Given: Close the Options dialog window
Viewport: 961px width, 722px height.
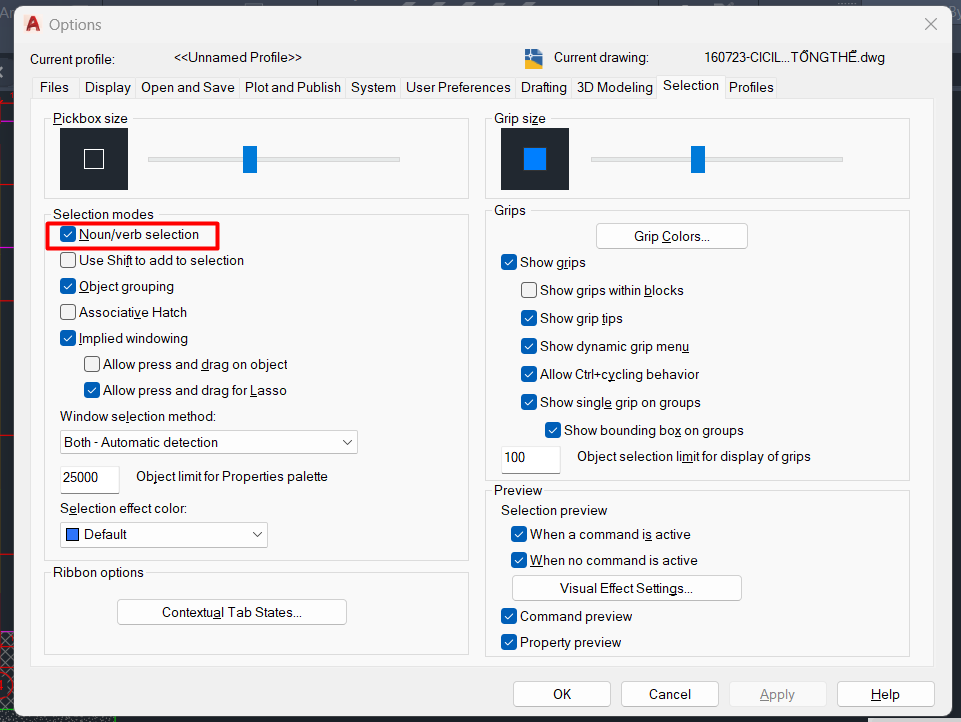Looking at the screenshot, I should [931, 24].
